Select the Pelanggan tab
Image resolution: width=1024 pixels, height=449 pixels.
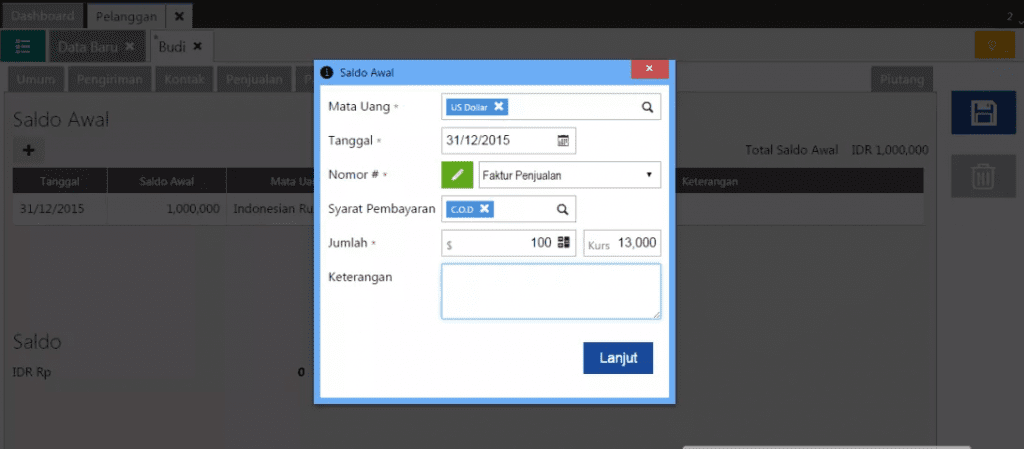point(127,16)
